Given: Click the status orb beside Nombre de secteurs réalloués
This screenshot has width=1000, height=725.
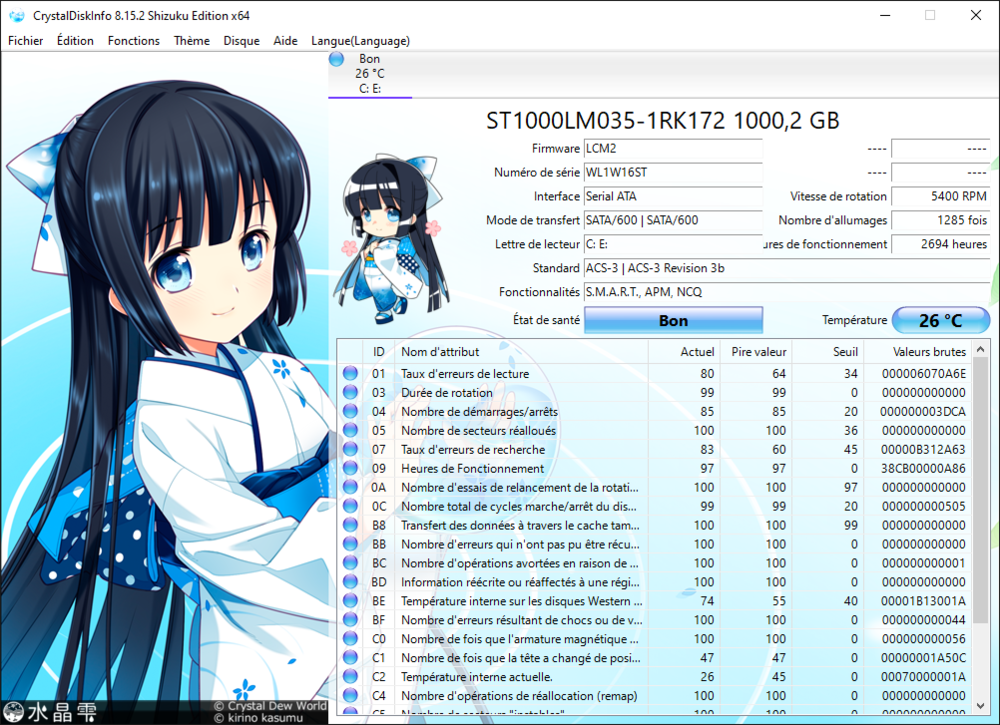Looking at the screenshot, I should [350, 431].
